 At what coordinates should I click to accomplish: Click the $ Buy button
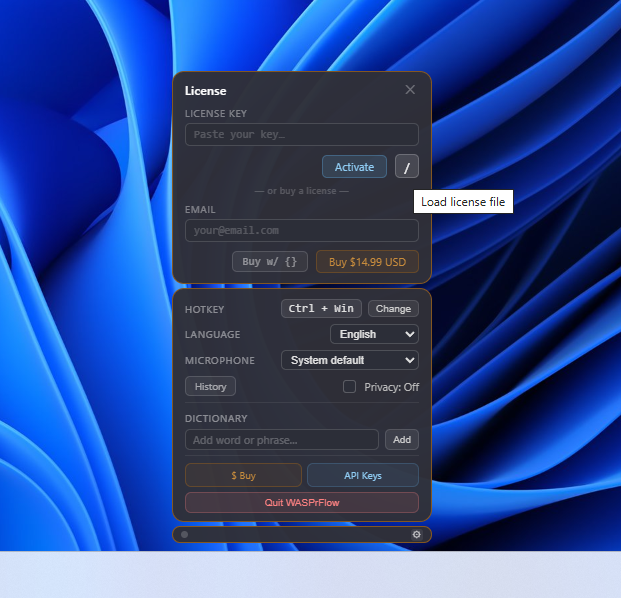[243, 475]
